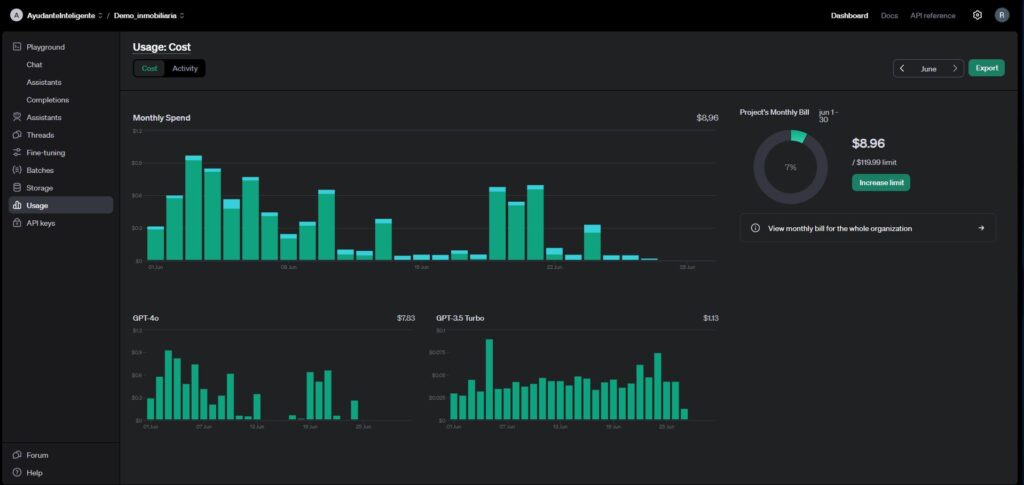This screenshot has width=1024, height=485.
Task: Click the Forum icon in the sidebar
Action: coord(17,455)
